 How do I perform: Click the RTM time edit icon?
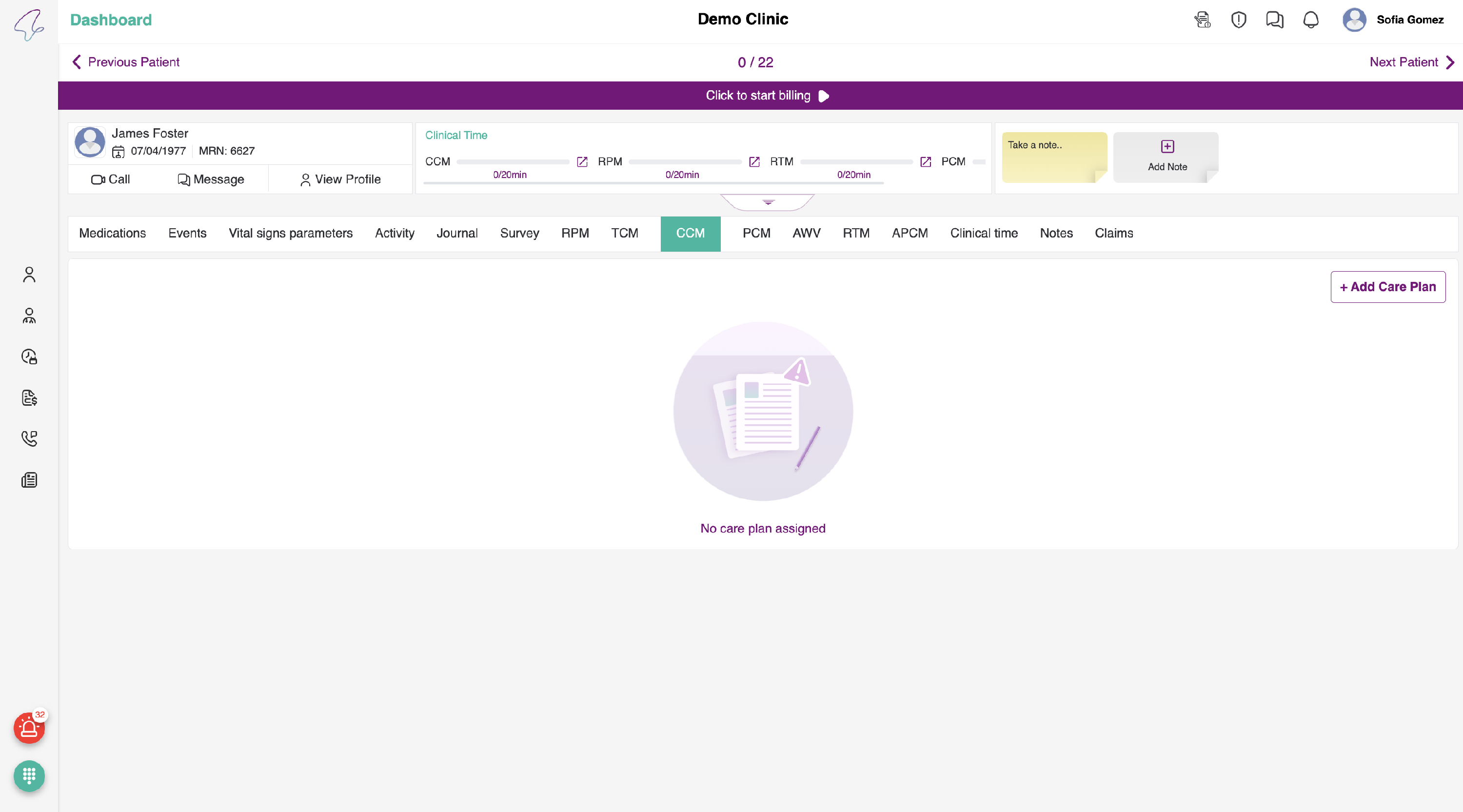click(925, 162)
